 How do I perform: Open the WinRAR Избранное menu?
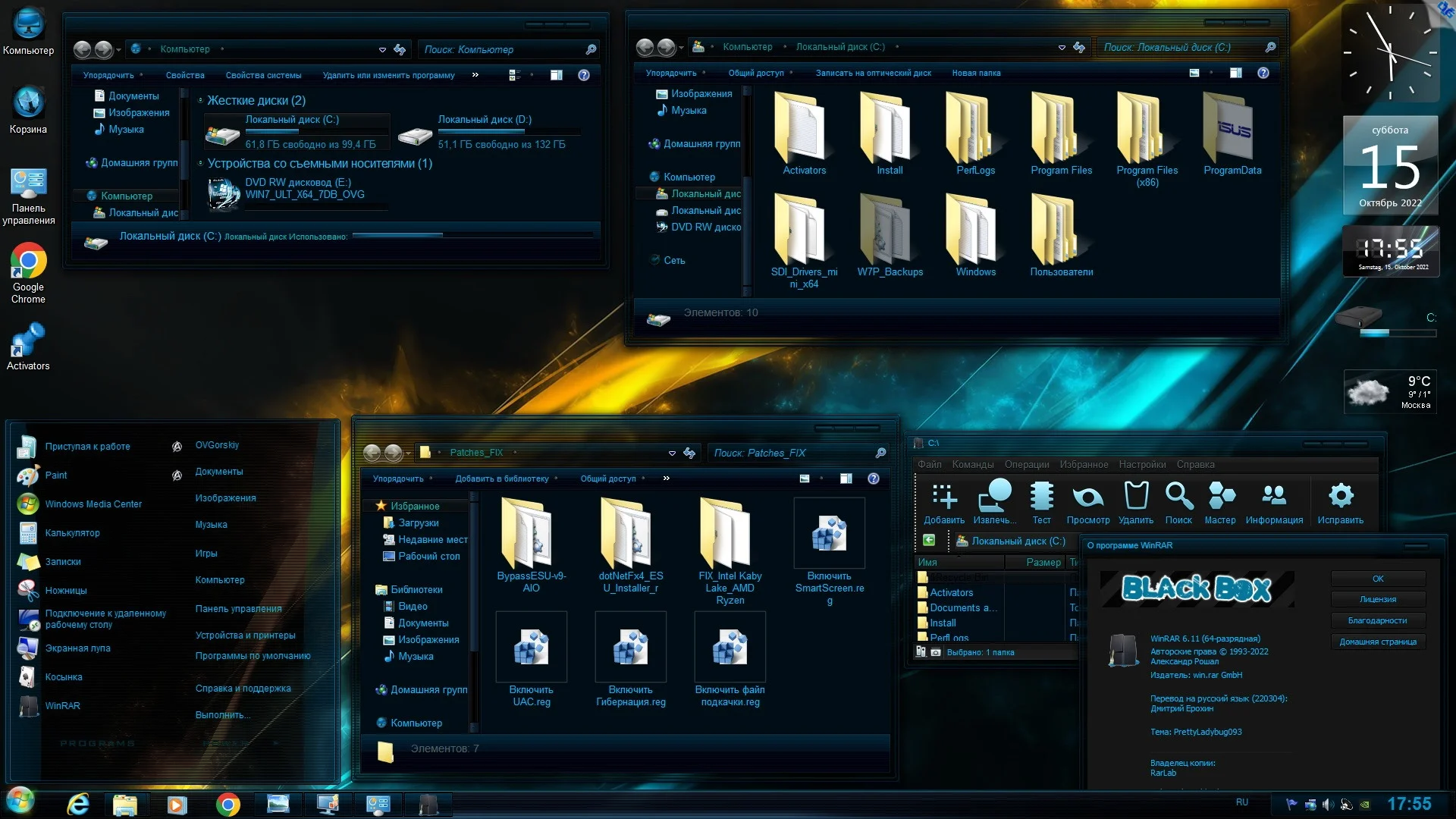coord(1084,464)
